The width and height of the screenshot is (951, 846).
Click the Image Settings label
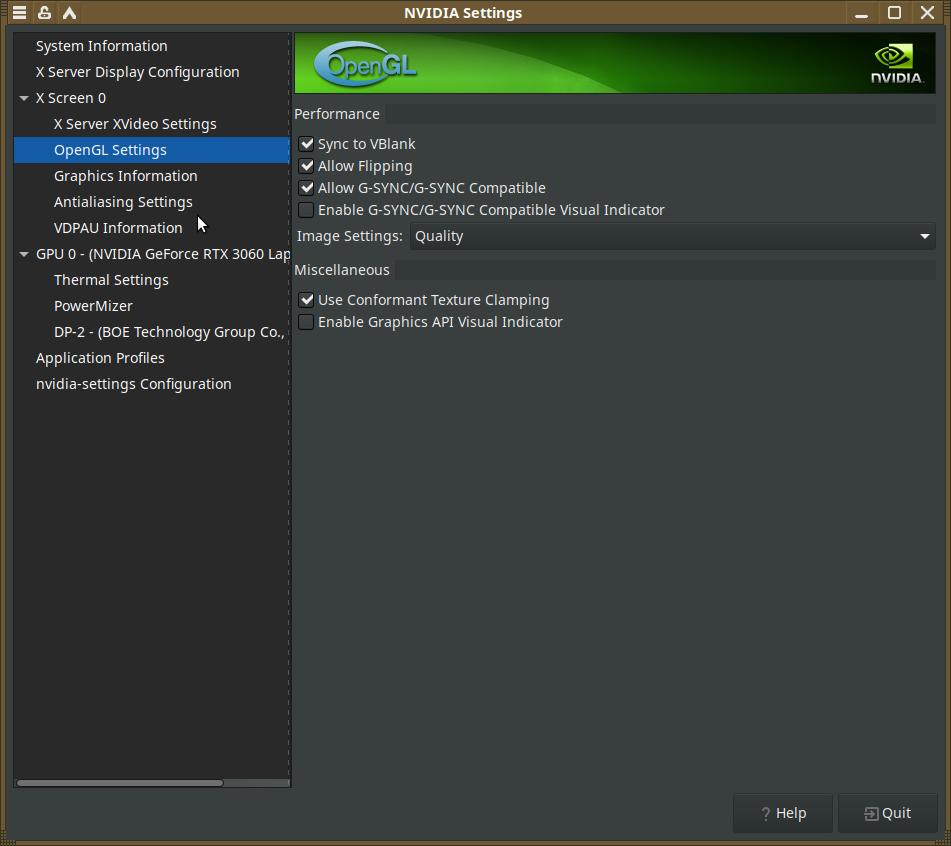(x=349, y=236)
